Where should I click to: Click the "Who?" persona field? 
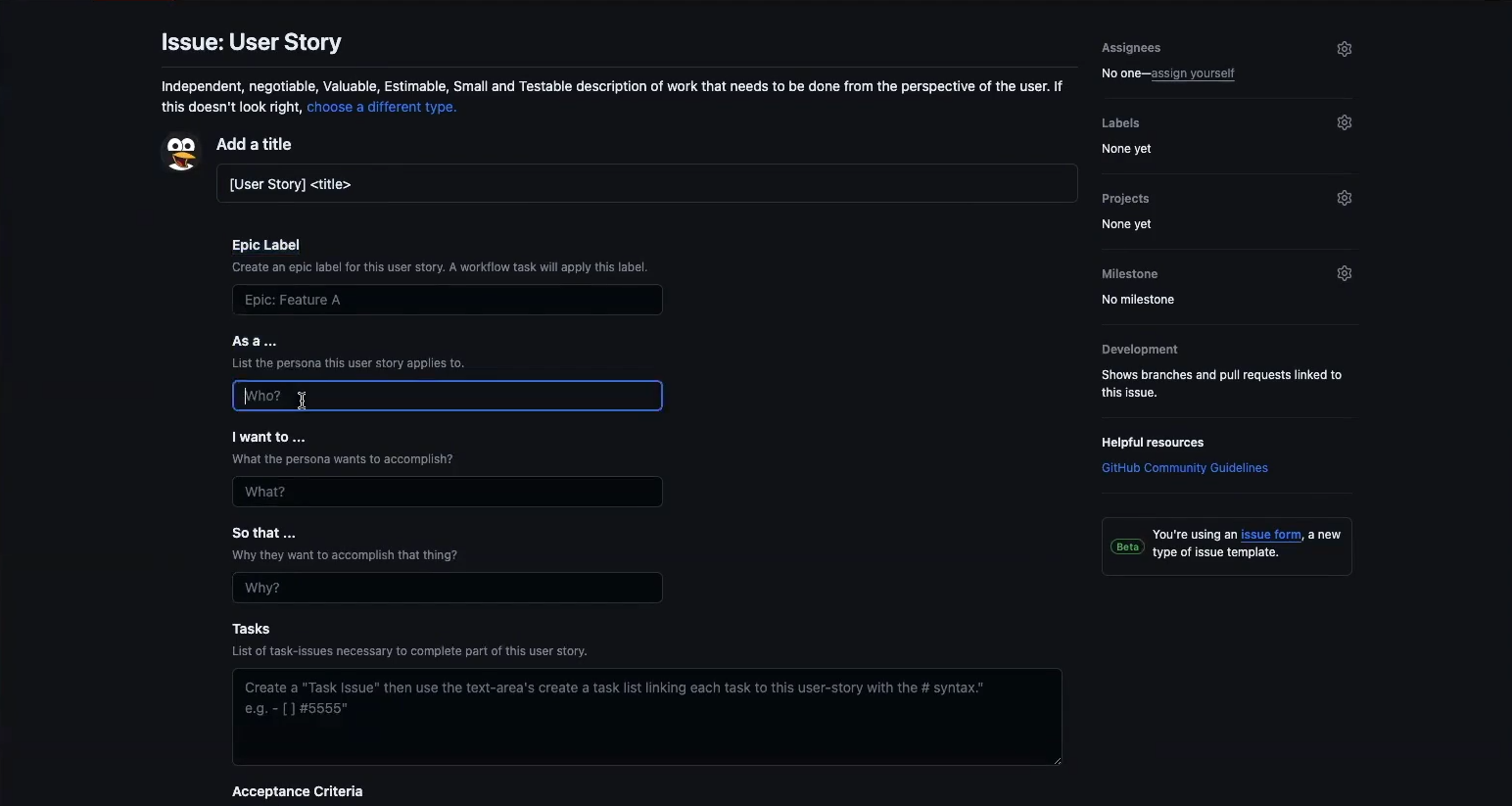click(x=447, y=396)
